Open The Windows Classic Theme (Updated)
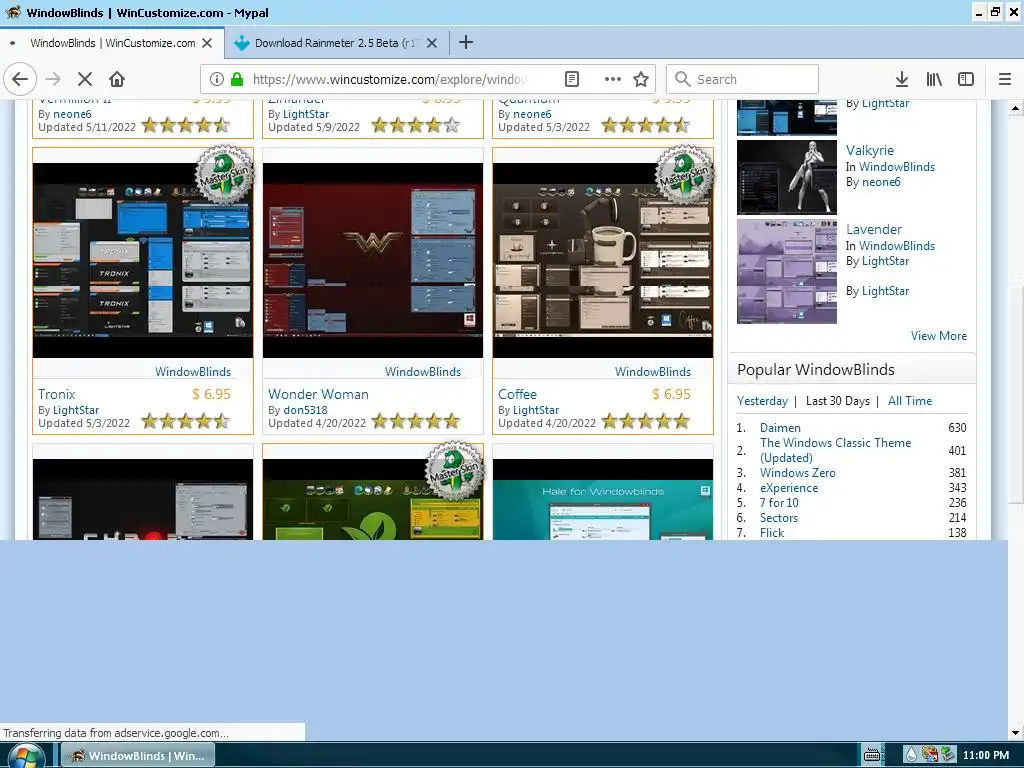The height and width of the screenshot is (768, 1024). pos(835,450)
